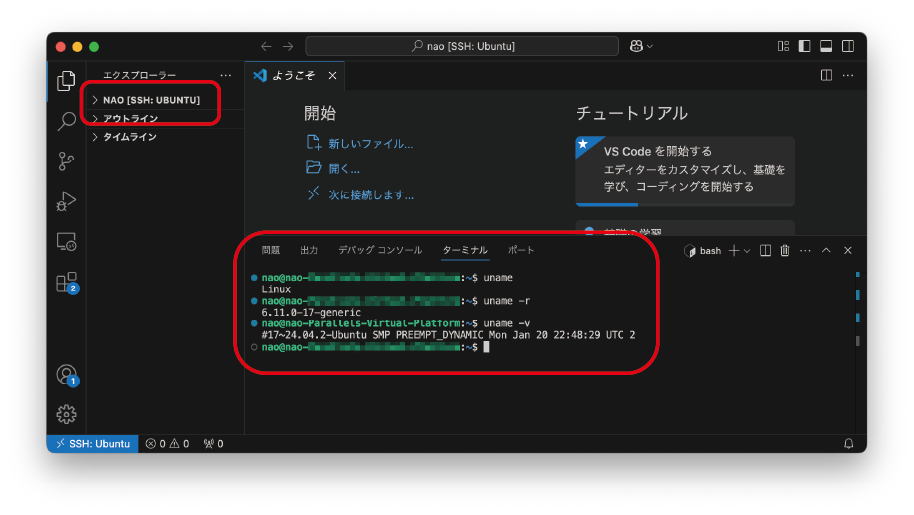Open the new terminal profile dropdown arrow
Screen dimensions: 914x515
747,251
